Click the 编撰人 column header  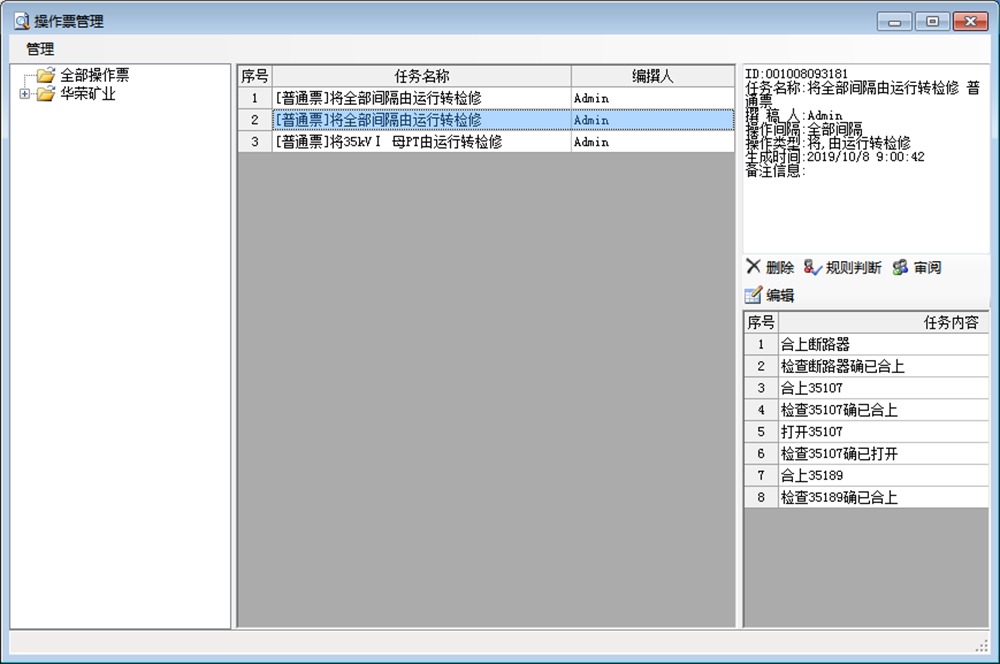coord(652,76)
